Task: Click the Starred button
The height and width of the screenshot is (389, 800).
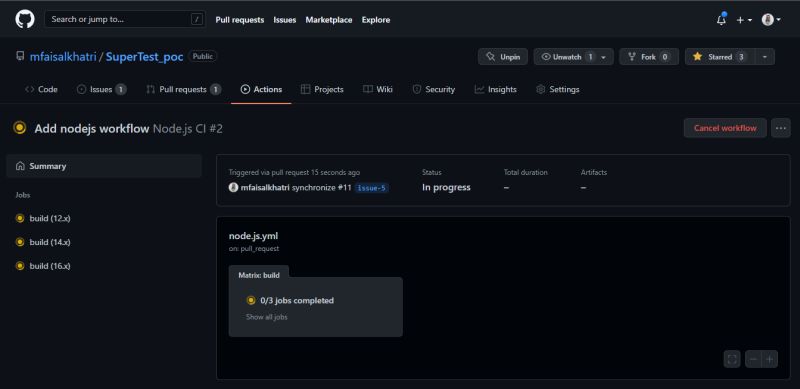Action: [720, 57]
